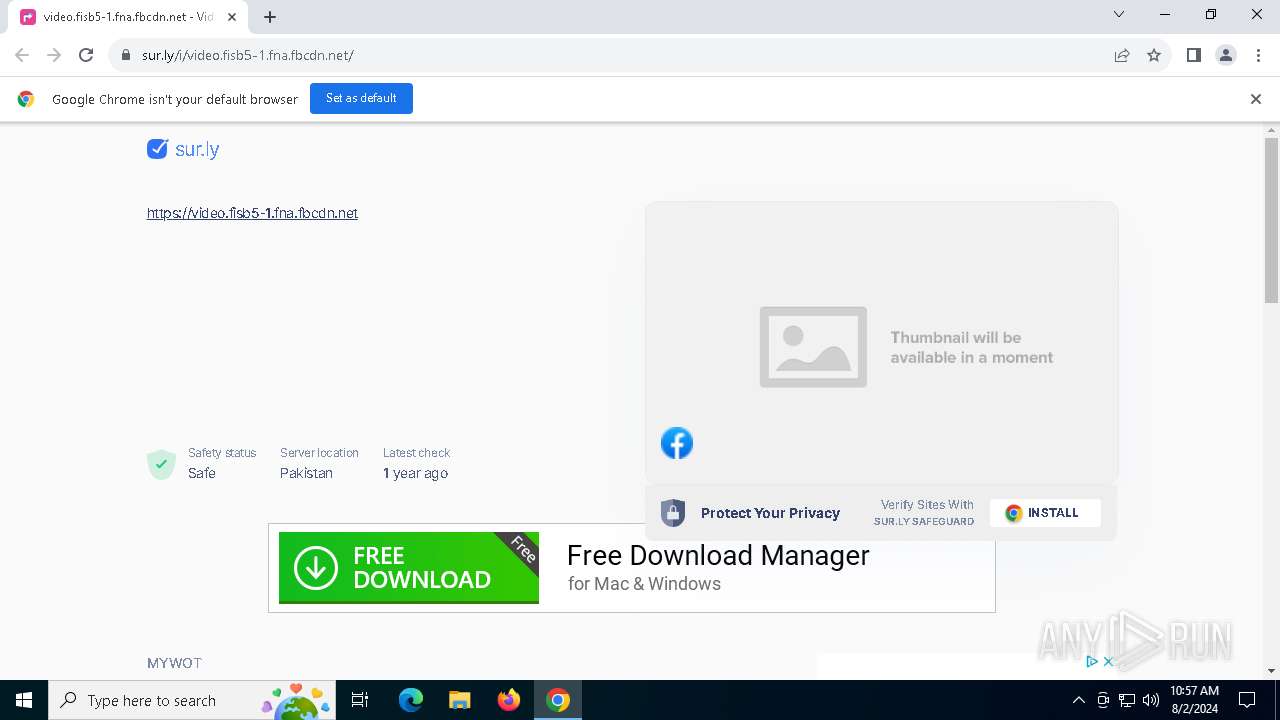Dismiss the default browser notification bar
Viewport: 1280px width, 720px height.
(x=1256, y=99)
